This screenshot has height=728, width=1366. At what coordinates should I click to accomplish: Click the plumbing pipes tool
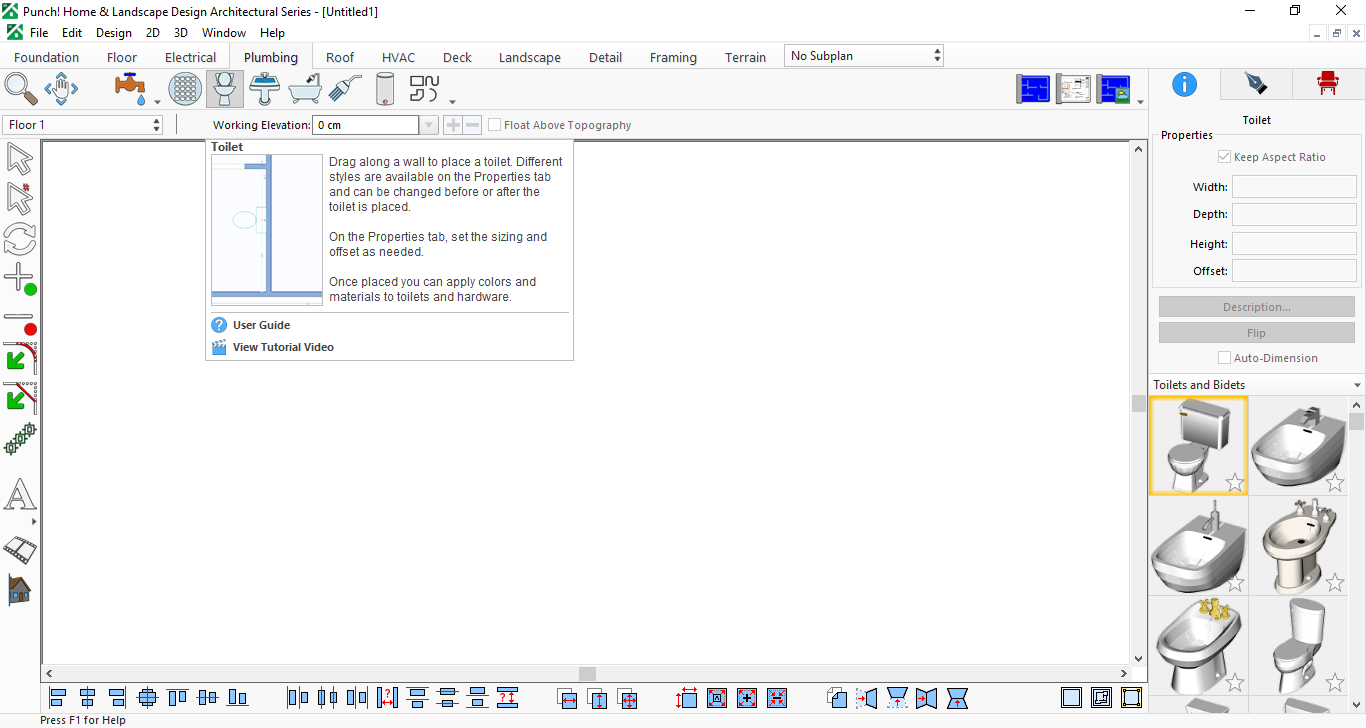coord(425,88)
